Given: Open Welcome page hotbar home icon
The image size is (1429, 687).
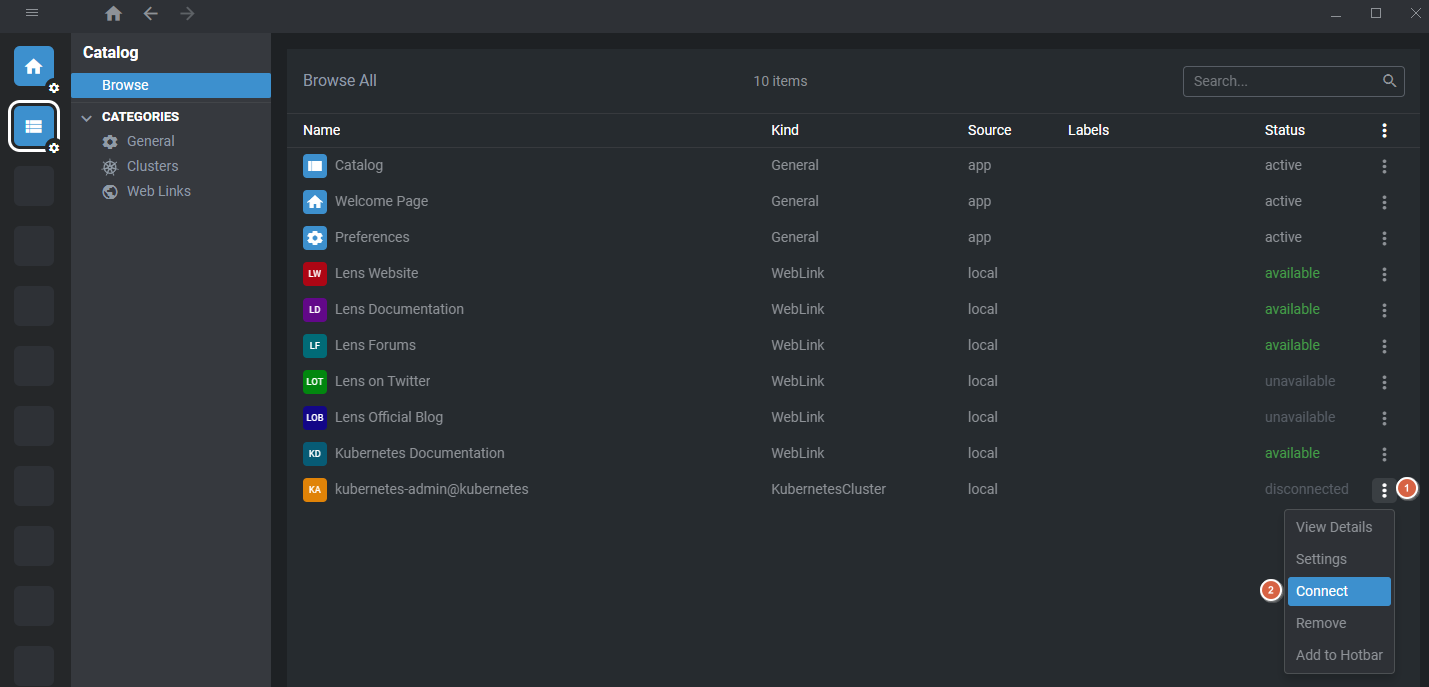Looking at the screenshot, I should tap(34, 66).
